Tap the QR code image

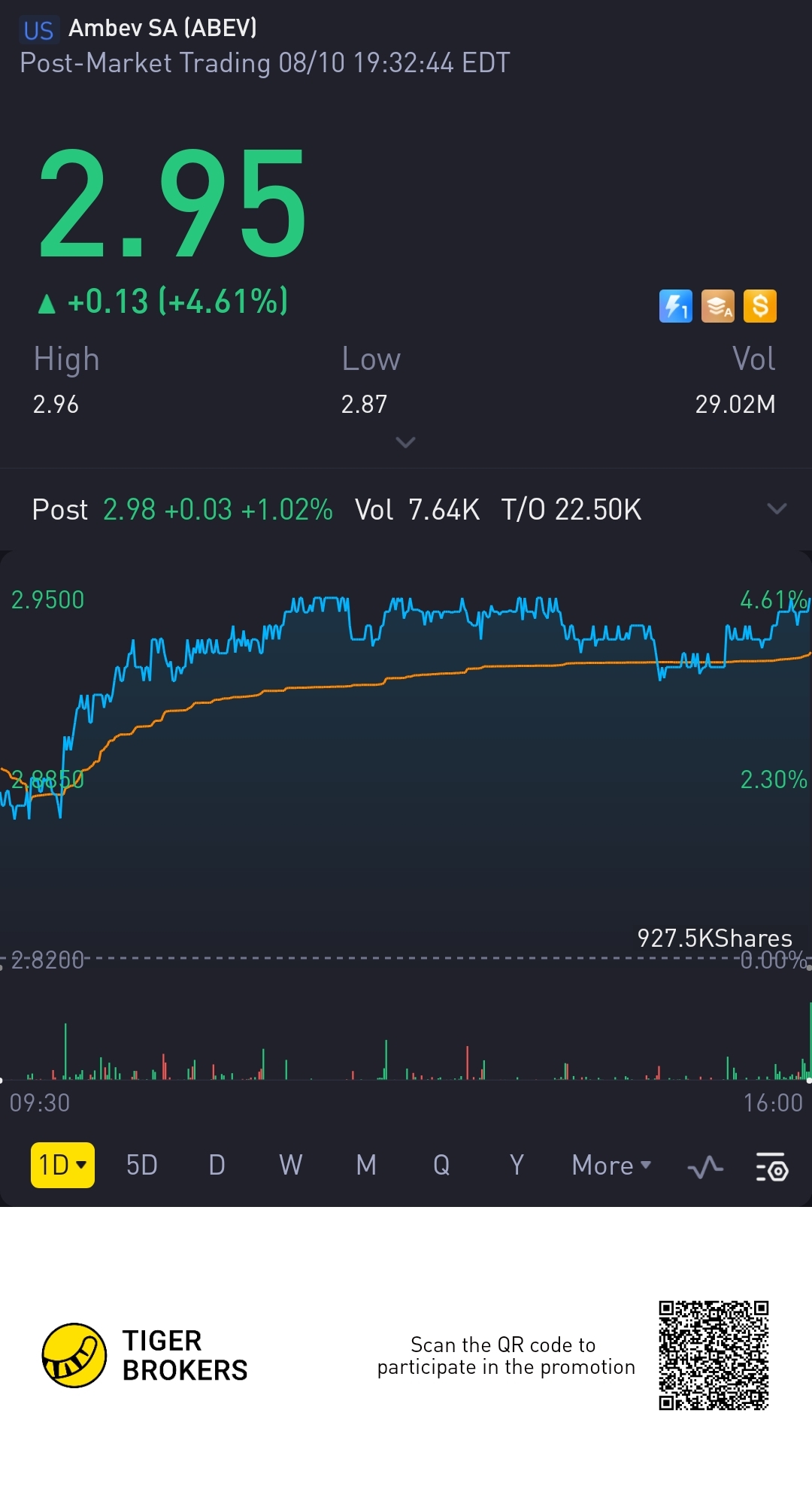[x=714, y=1355]
